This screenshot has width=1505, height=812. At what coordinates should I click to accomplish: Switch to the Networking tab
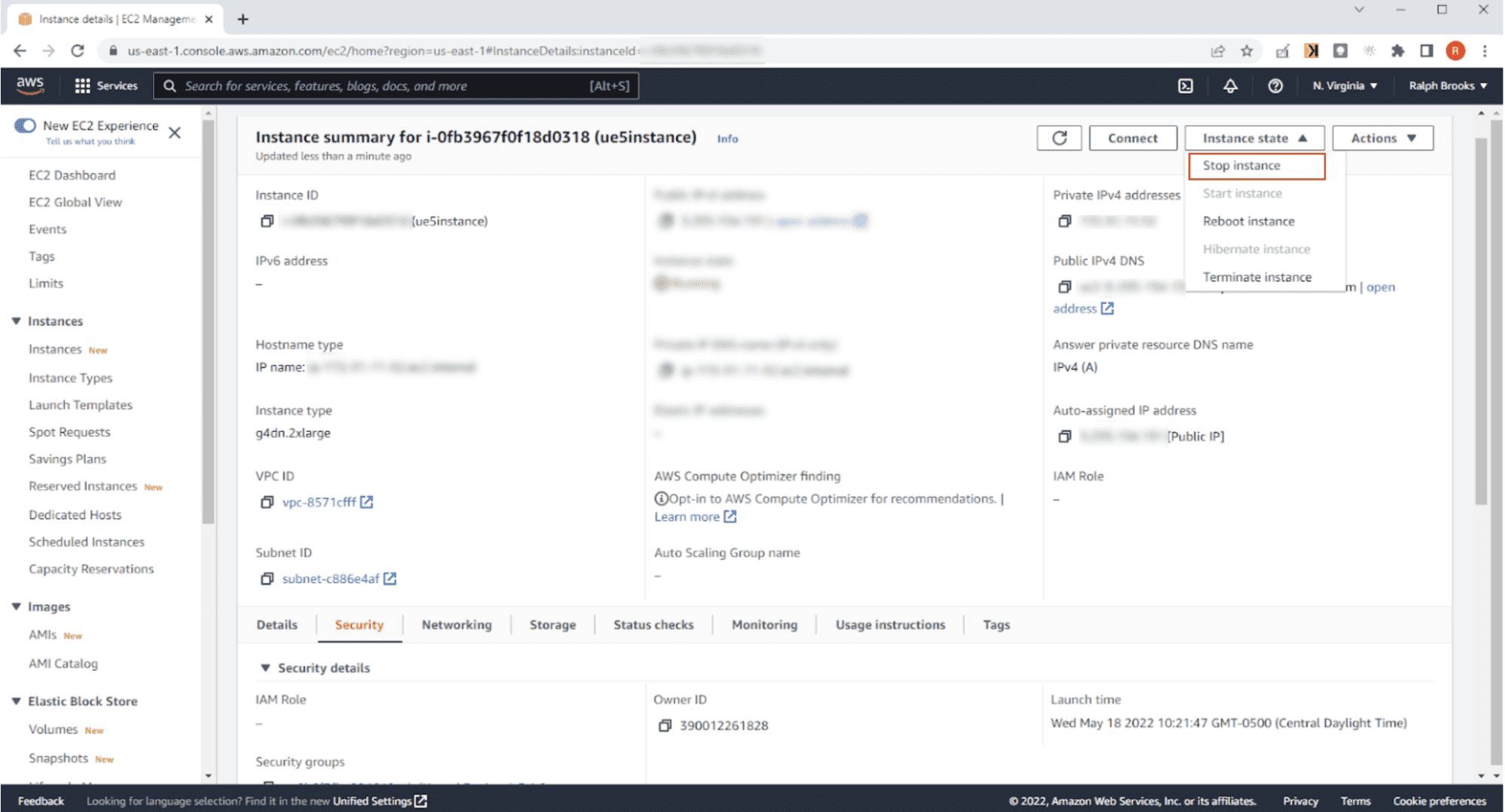tap(456, 625)
